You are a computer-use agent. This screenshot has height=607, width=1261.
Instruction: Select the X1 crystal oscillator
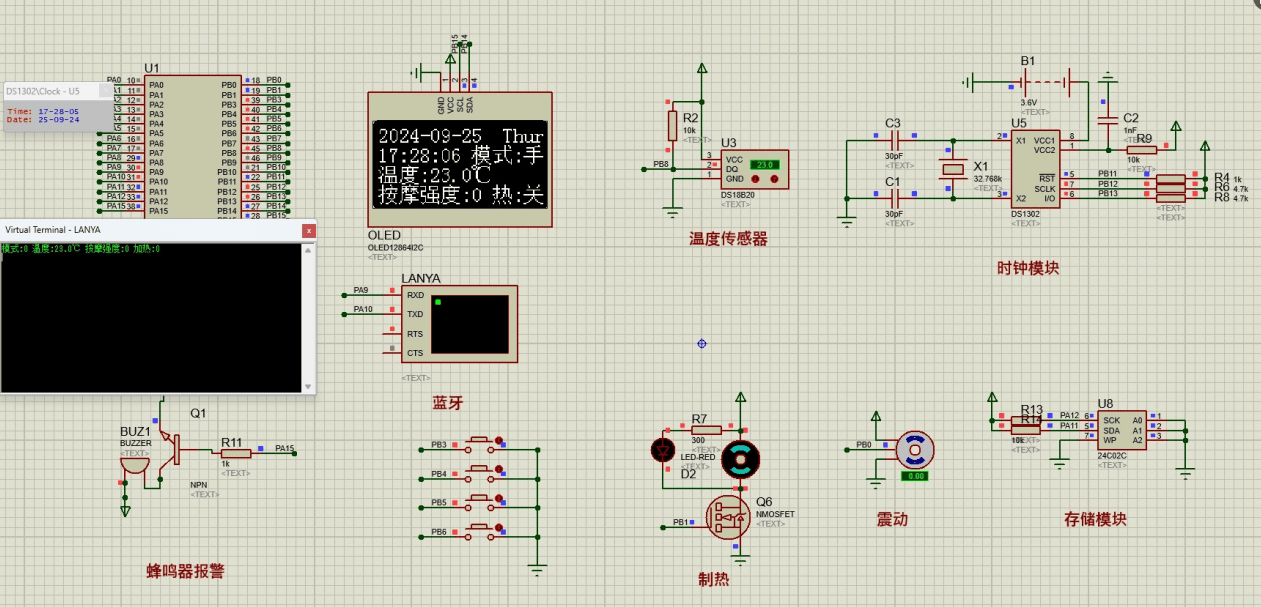[x=950, y=169]
